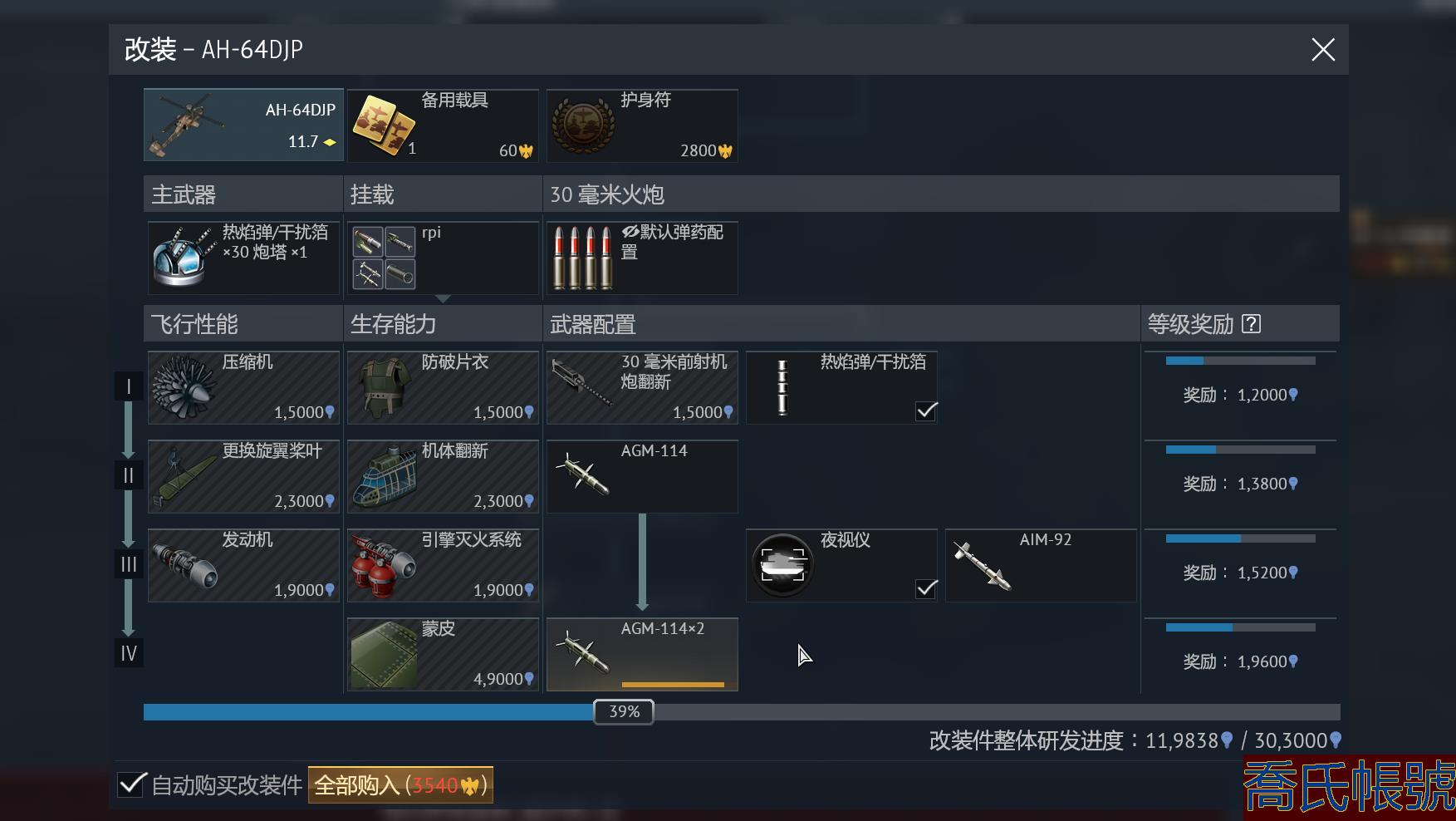1456x821 pixels.
Task: Click the 全部购入 buy all button
Action: point(400,784)
